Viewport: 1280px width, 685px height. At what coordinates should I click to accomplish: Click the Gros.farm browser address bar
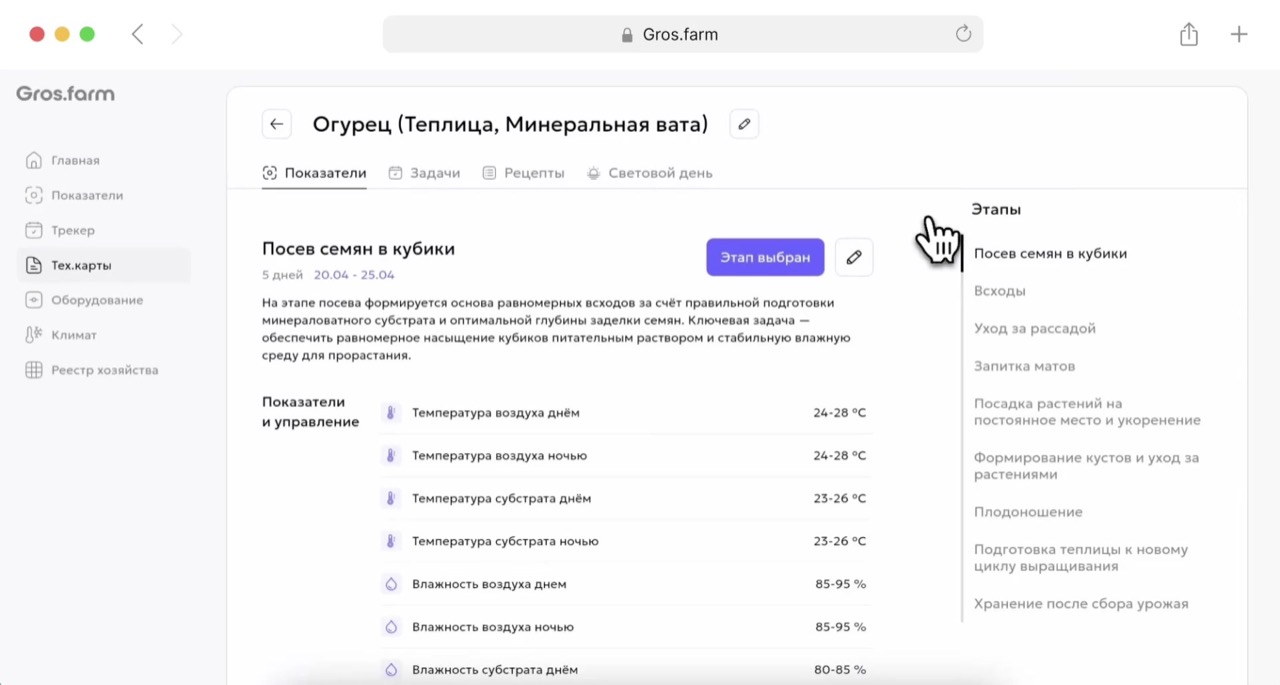point(683,34)
